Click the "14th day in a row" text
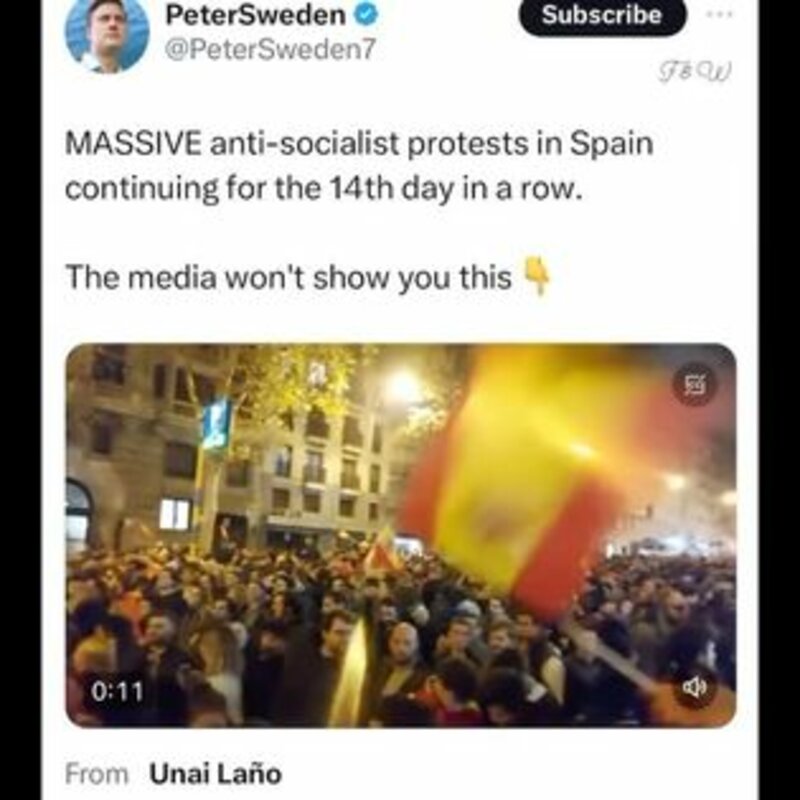Screen dimensions: 800x800 click(456, 189)
